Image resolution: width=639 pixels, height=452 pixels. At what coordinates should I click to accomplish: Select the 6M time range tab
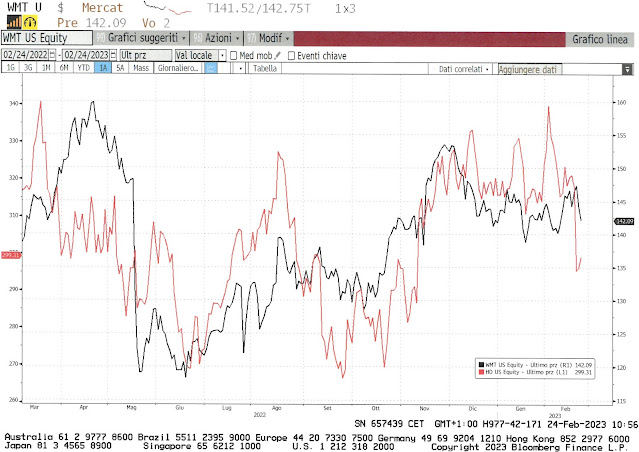click(64, 68)
